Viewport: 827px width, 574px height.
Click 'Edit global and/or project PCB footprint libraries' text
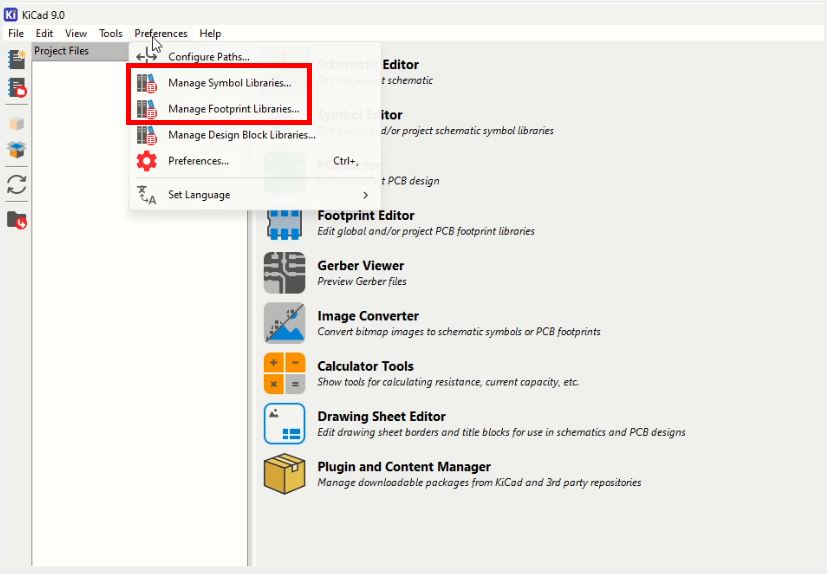pyautogui.click(x=426, y=231)
